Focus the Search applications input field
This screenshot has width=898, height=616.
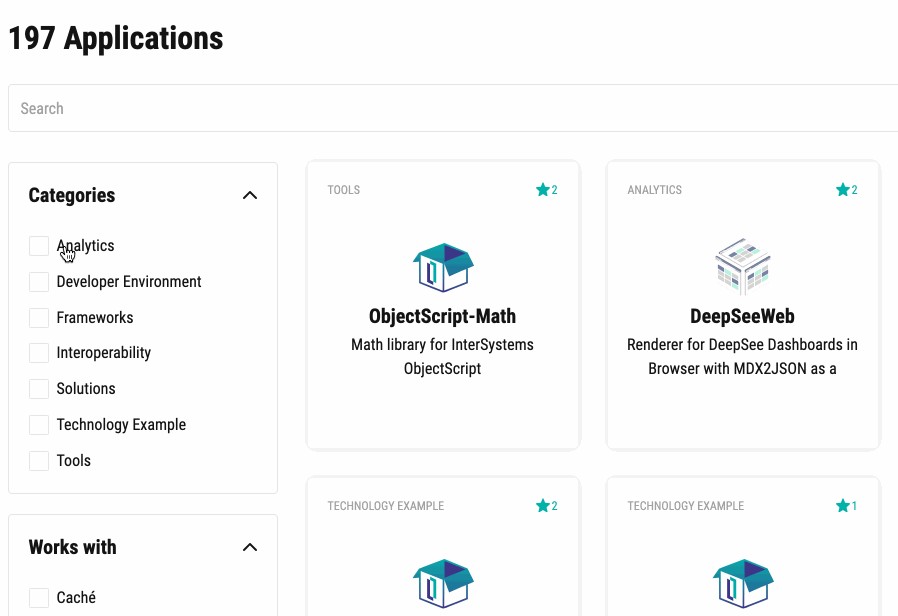pos(450,108)
